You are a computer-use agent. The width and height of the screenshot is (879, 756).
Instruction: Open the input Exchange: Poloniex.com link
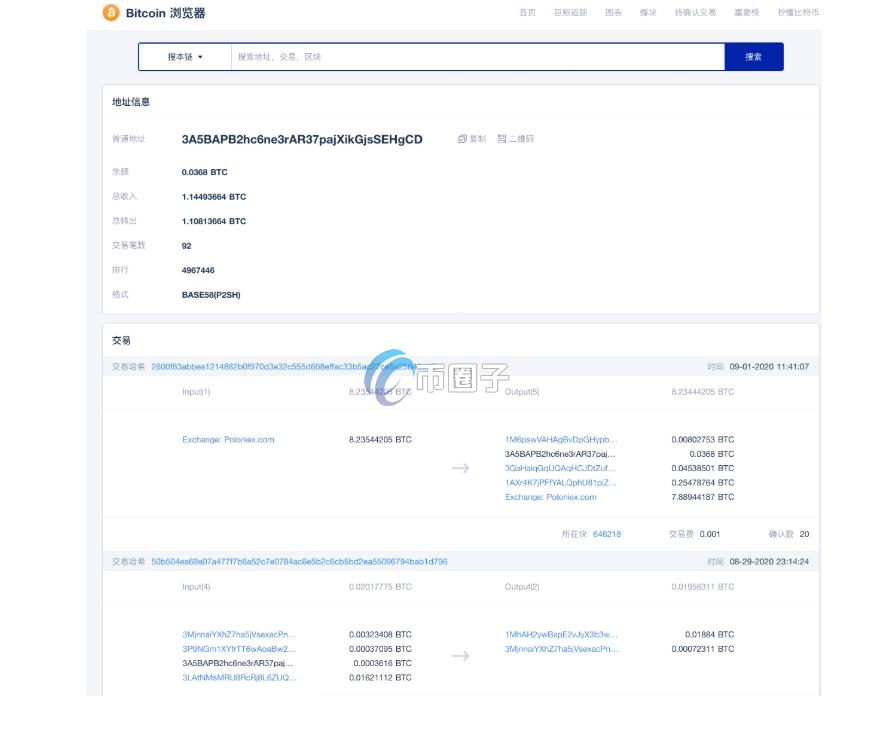click(228, 440)
